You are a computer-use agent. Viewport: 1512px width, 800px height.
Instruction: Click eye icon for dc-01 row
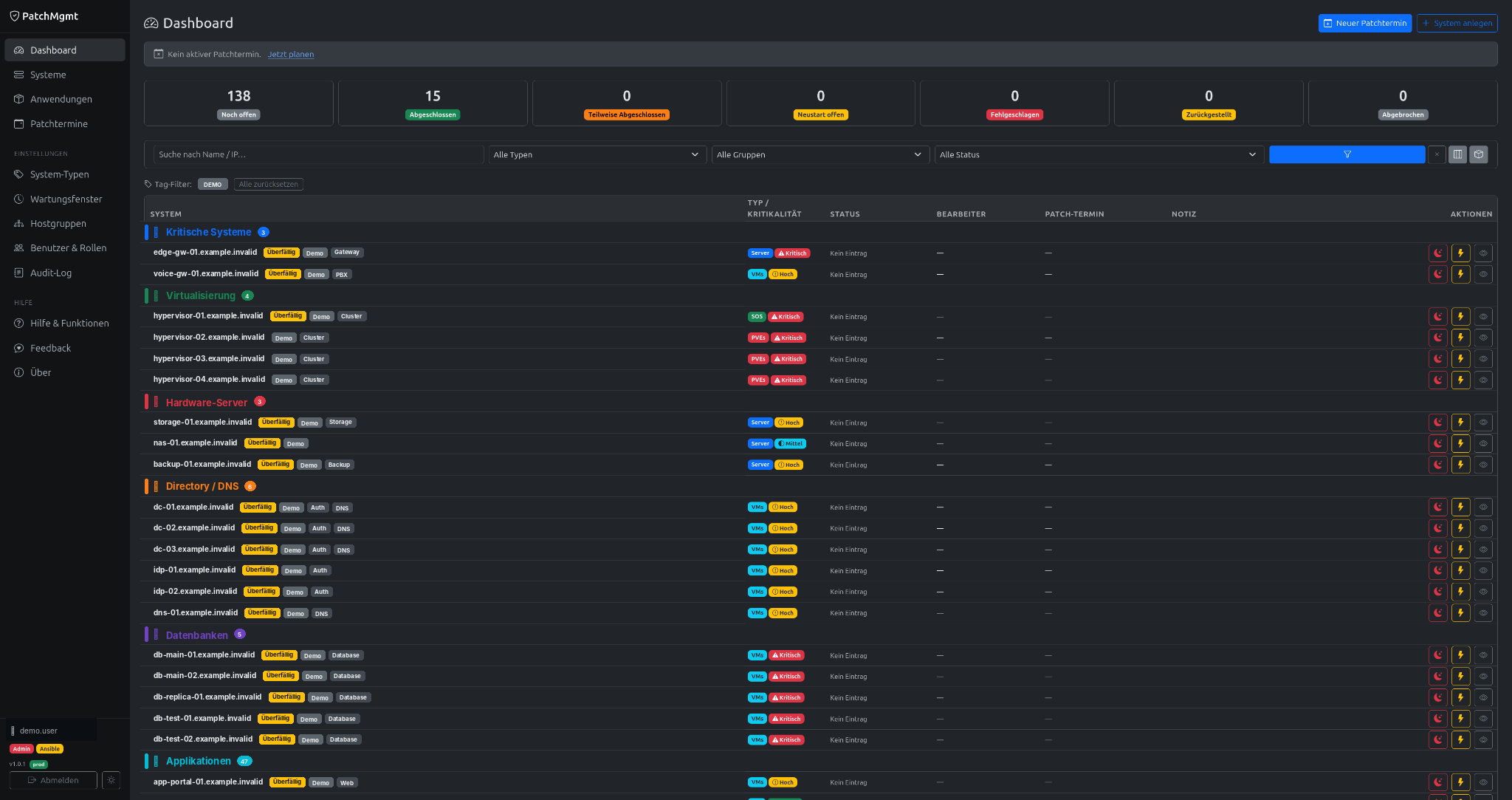click(1483, 507)
